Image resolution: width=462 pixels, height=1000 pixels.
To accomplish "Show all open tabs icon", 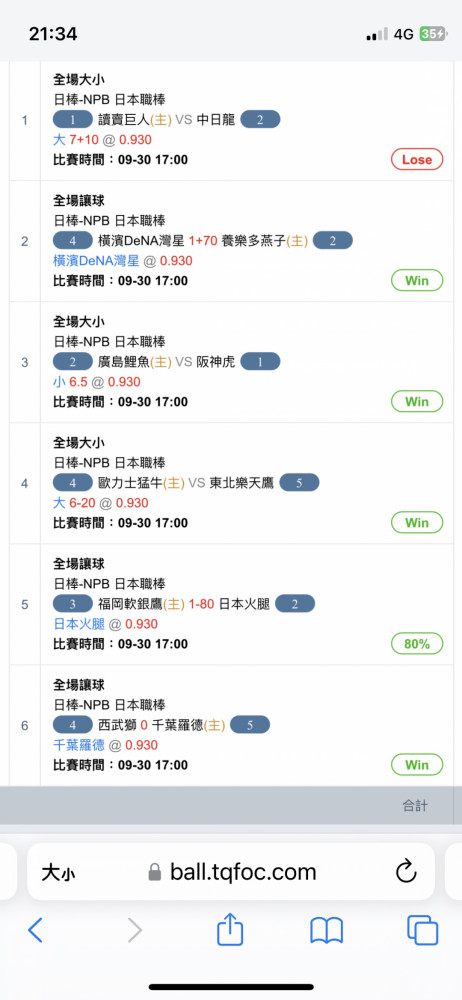I will (422, 930).
